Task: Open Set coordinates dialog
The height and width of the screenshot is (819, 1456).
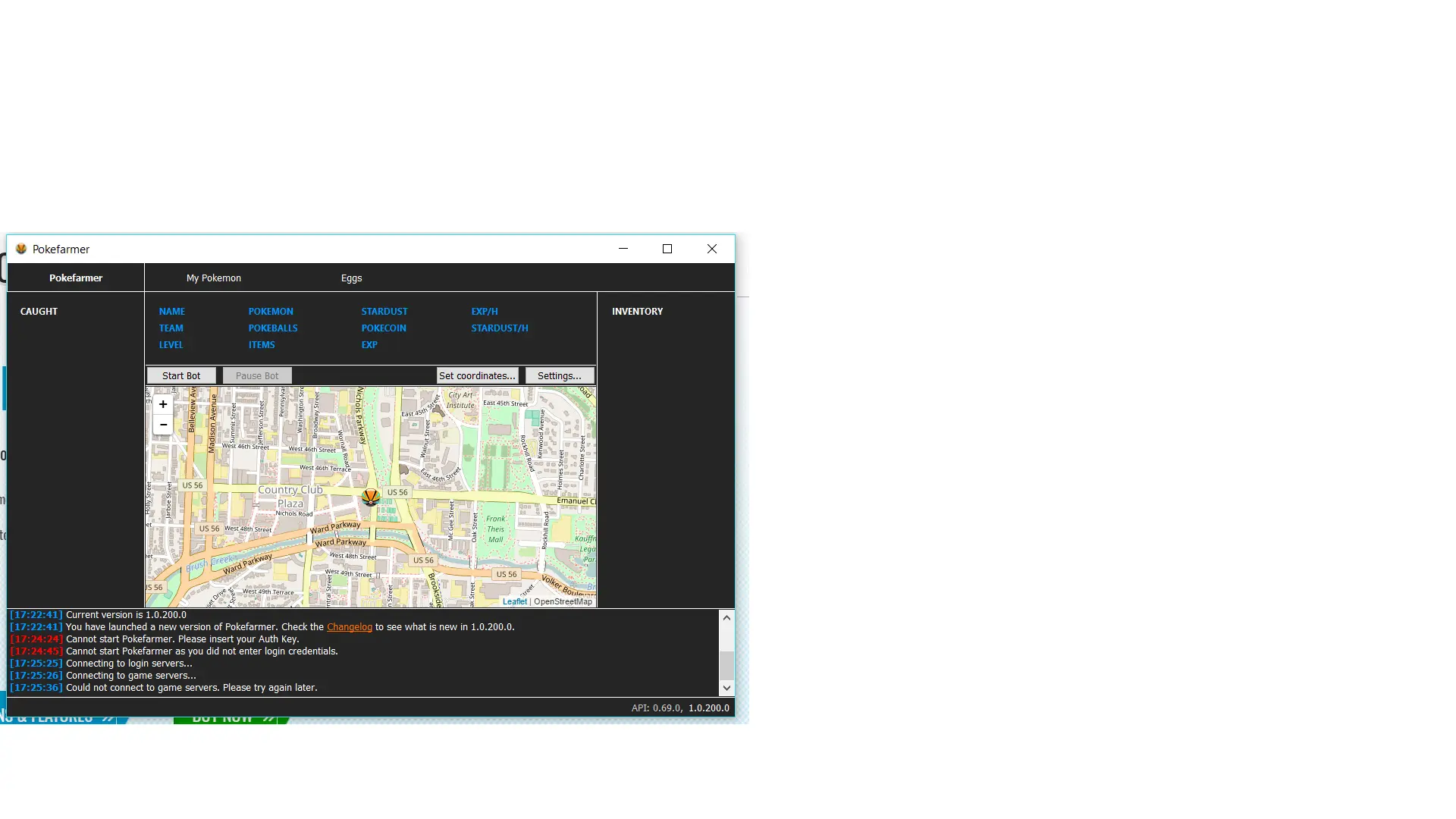Action: 477,375
